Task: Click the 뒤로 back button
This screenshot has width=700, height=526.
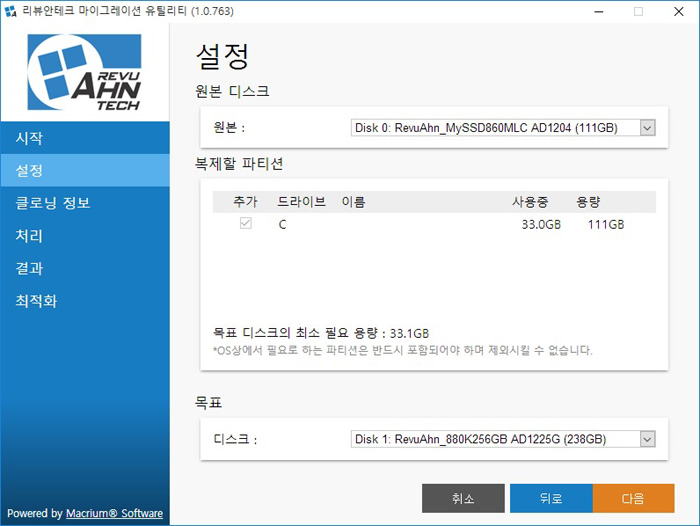Action: (x=550, y=498)
